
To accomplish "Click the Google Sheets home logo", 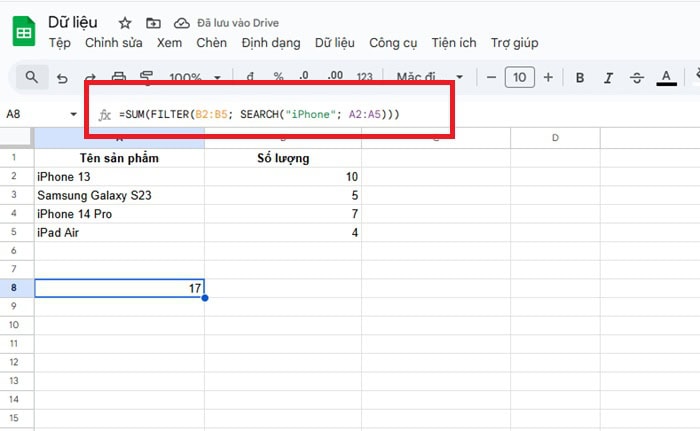I will 24,33.
